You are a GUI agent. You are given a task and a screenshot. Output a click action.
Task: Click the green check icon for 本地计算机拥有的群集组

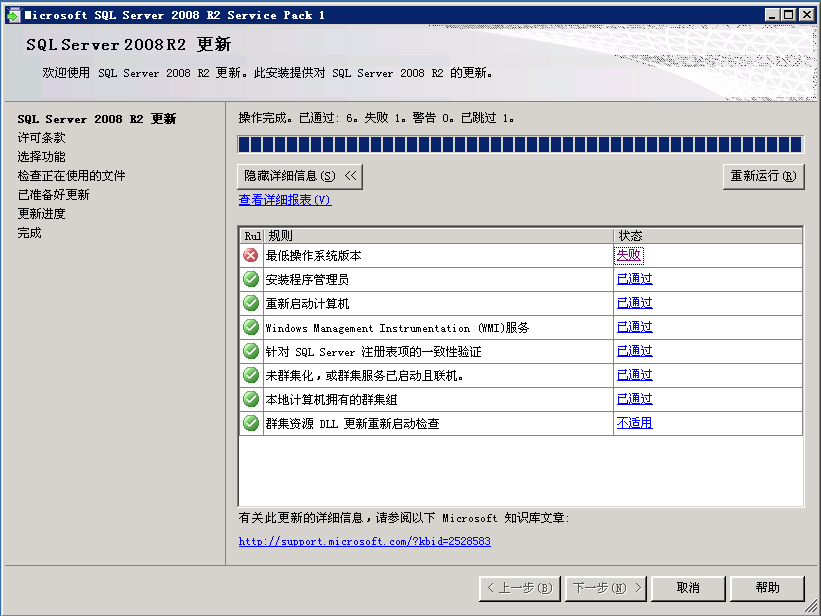251,399
